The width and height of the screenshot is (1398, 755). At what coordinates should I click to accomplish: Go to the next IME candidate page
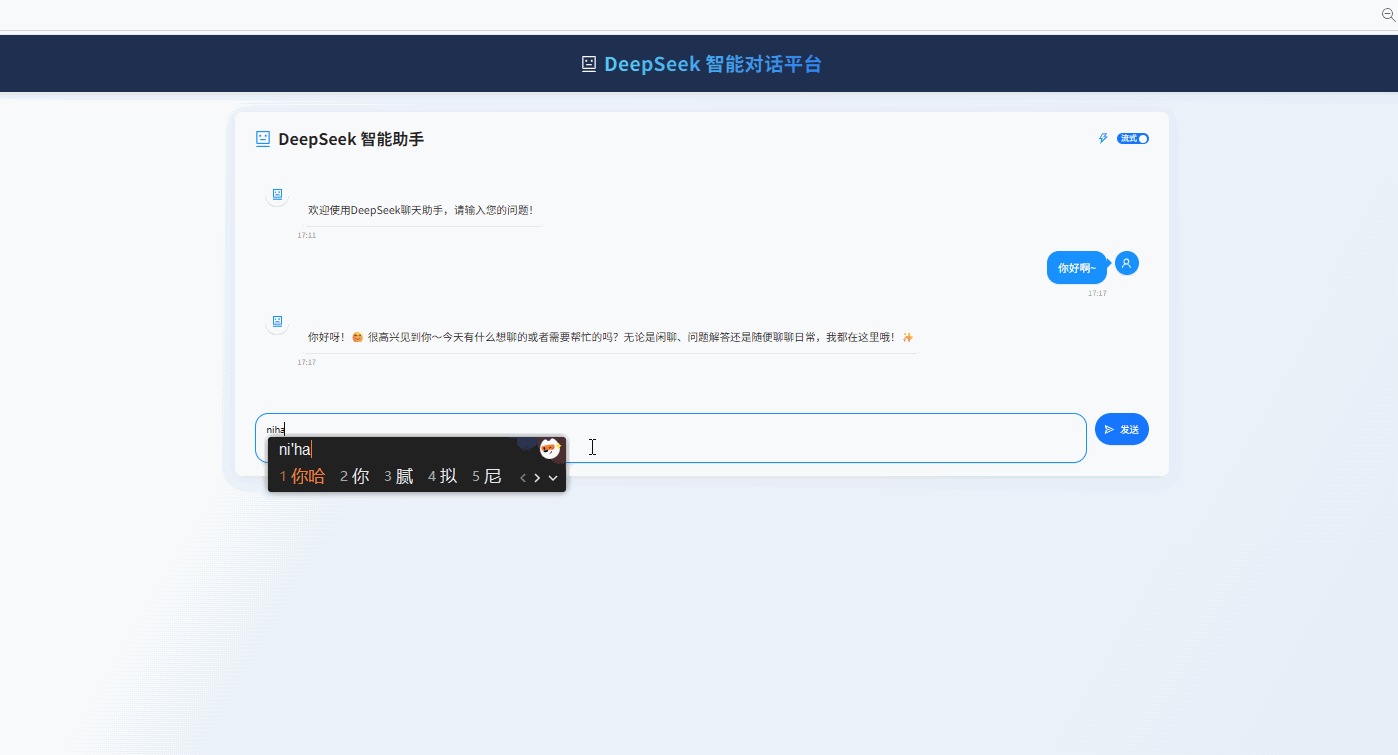[537, 478]
